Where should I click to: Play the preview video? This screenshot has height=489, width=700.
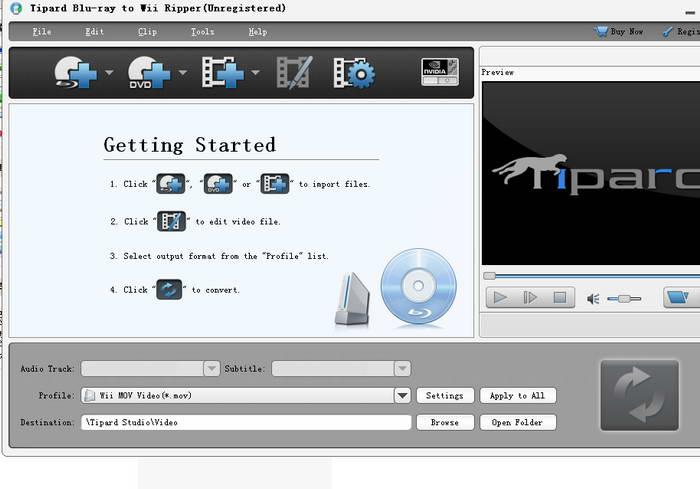click(x=500, y=297)
